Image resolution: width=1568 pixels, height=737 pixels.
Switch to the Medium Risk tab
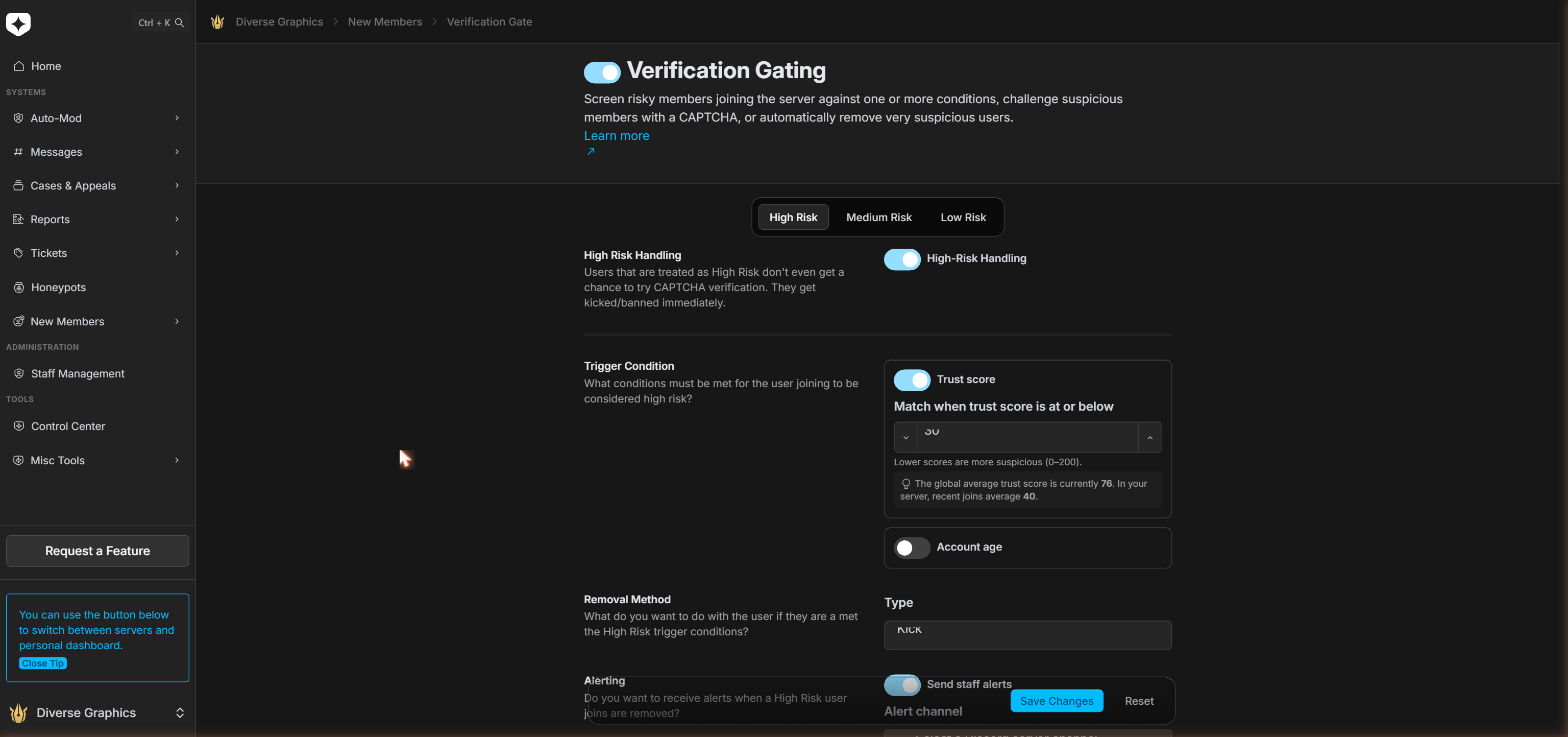[x=879, y=218]
